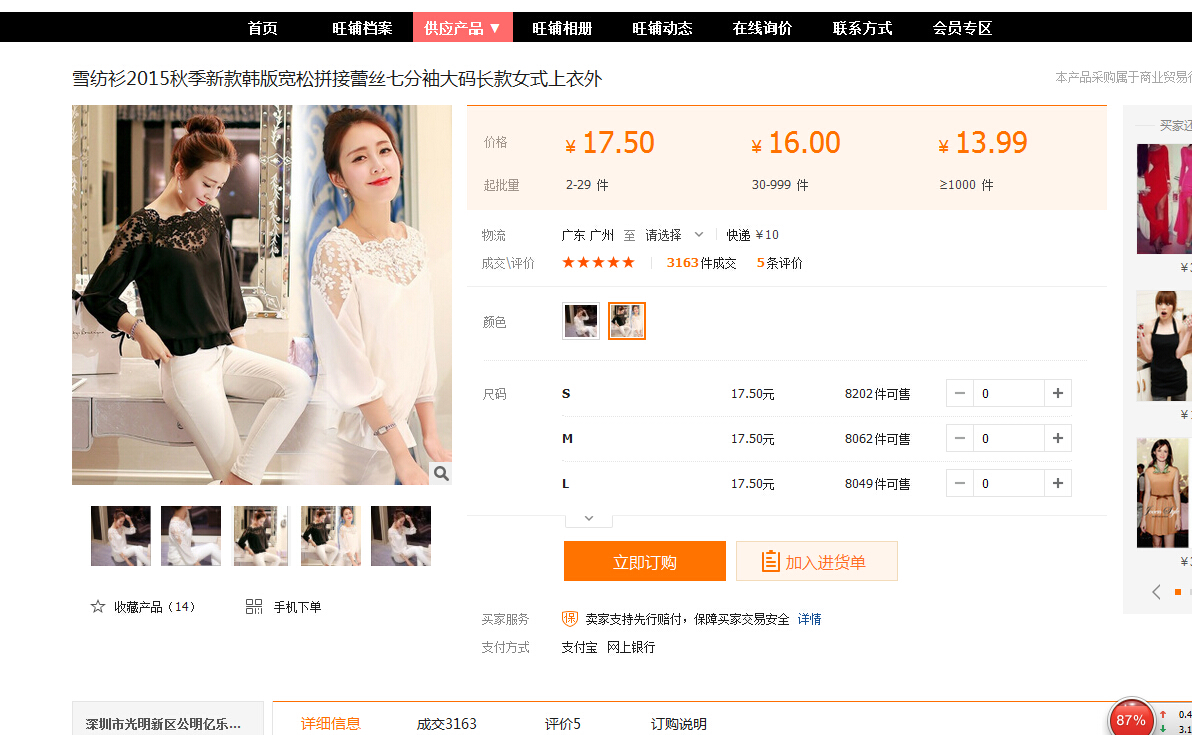The image size is (1192, 735).
Task: Click the buyer protection shield icon
Action: [570, 619]
